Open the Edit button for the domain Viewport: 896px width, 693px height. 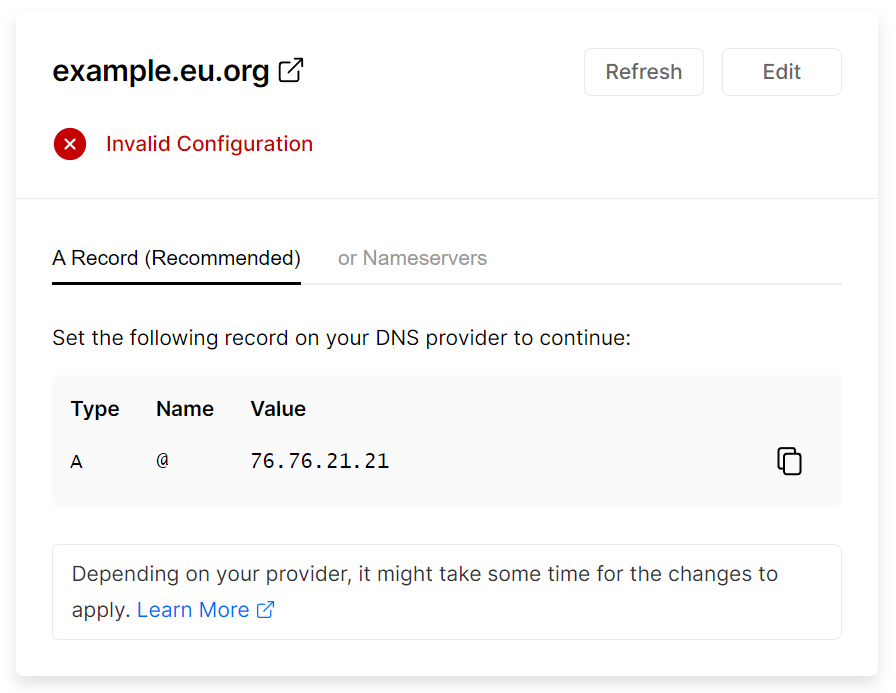coord(781,72)
